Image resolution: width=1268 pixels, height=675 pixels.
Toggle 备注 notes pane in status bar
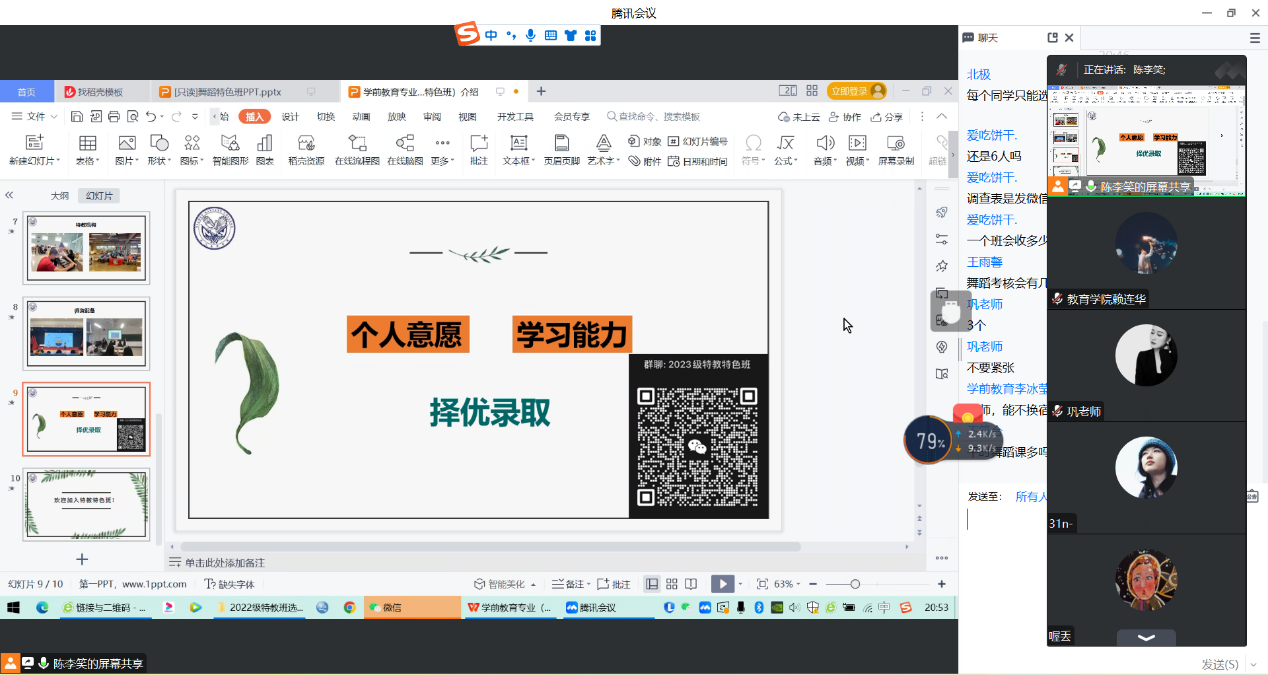(x=568, y=584)
